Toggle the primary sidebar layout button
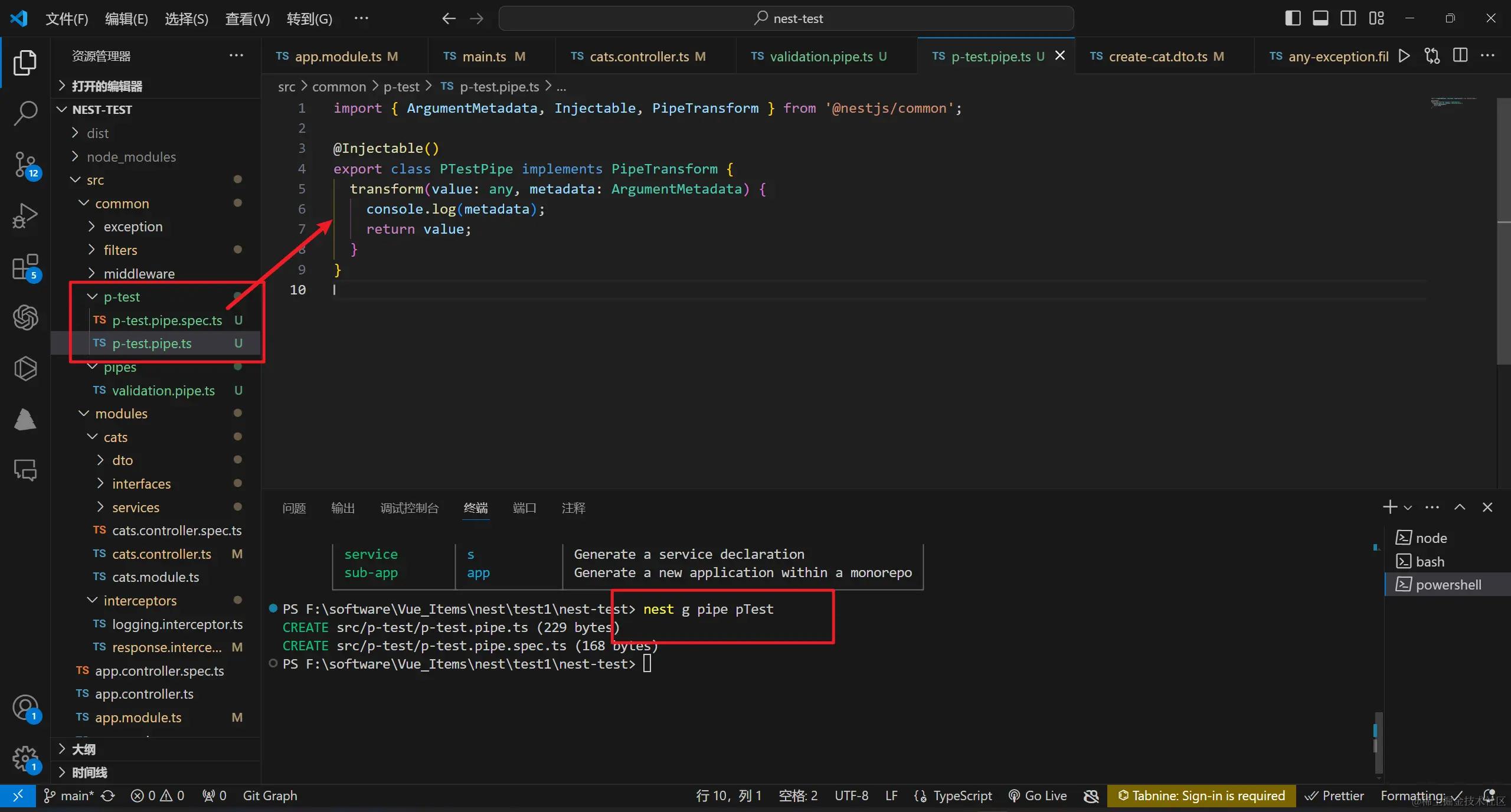1511x812 pixels. coord(1292,18)
